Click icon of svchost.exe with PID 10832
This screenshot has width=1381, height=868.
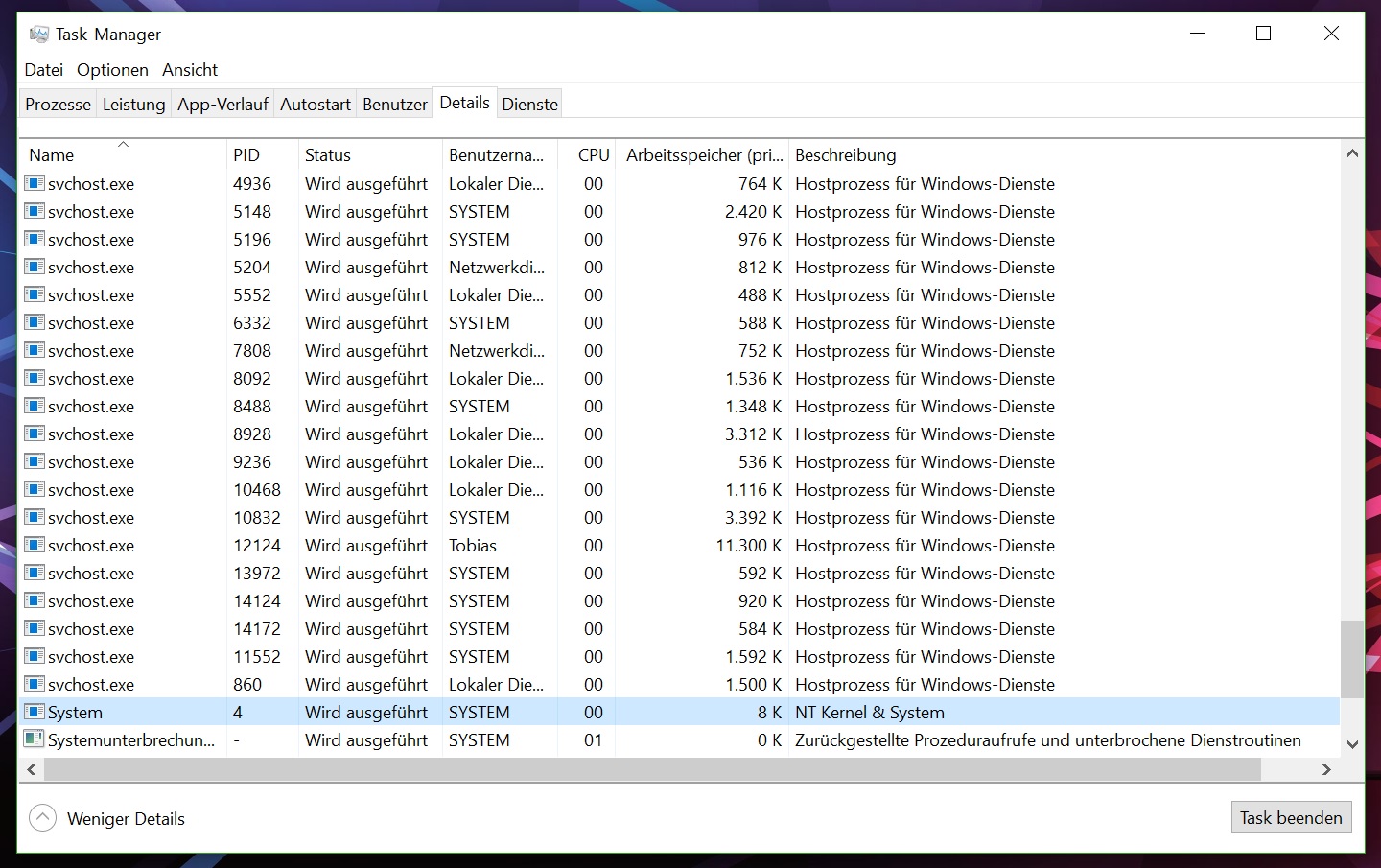point(35,517)
